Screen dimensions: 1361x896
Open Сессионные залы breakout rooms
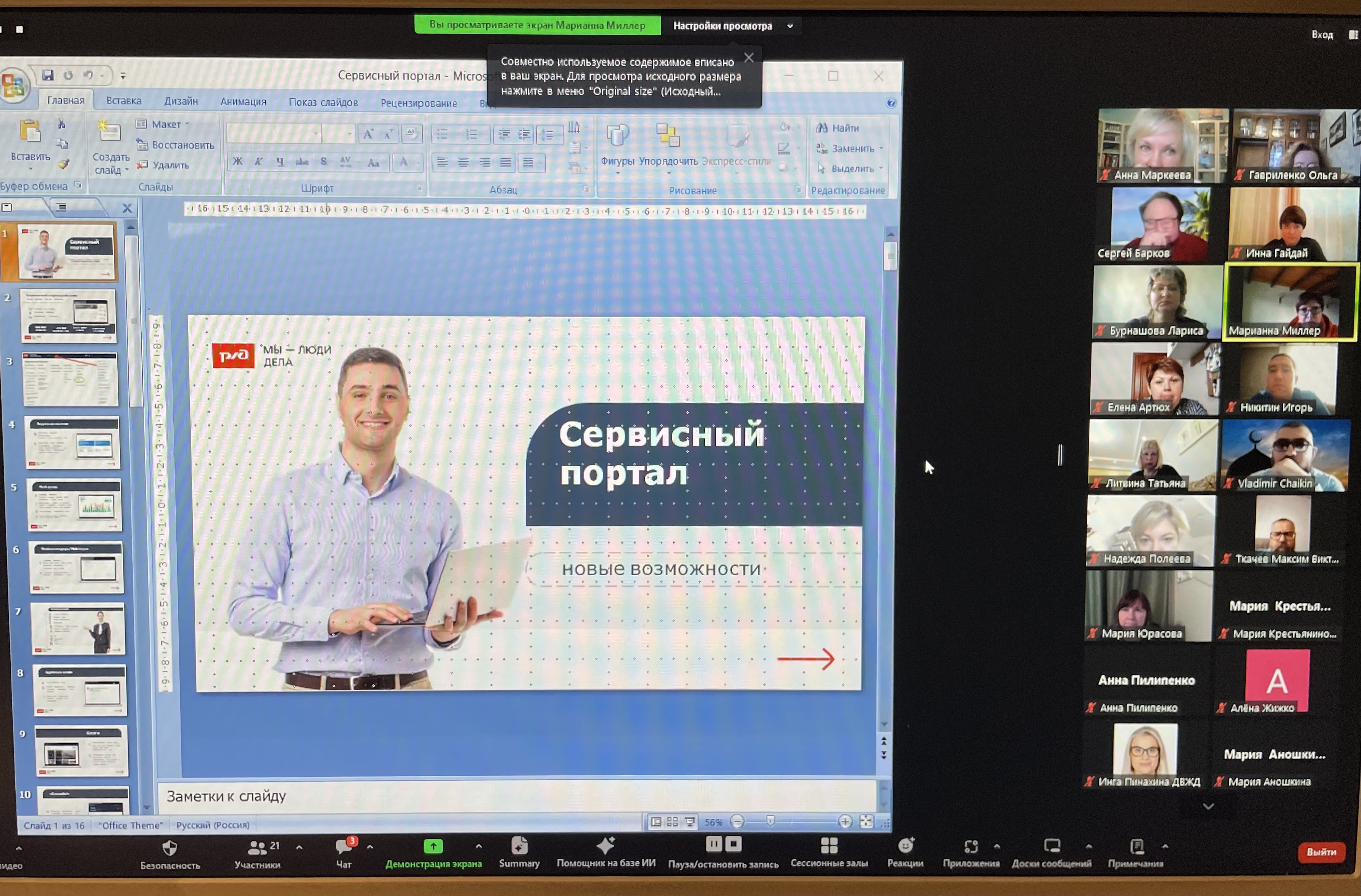pos(829,852)
